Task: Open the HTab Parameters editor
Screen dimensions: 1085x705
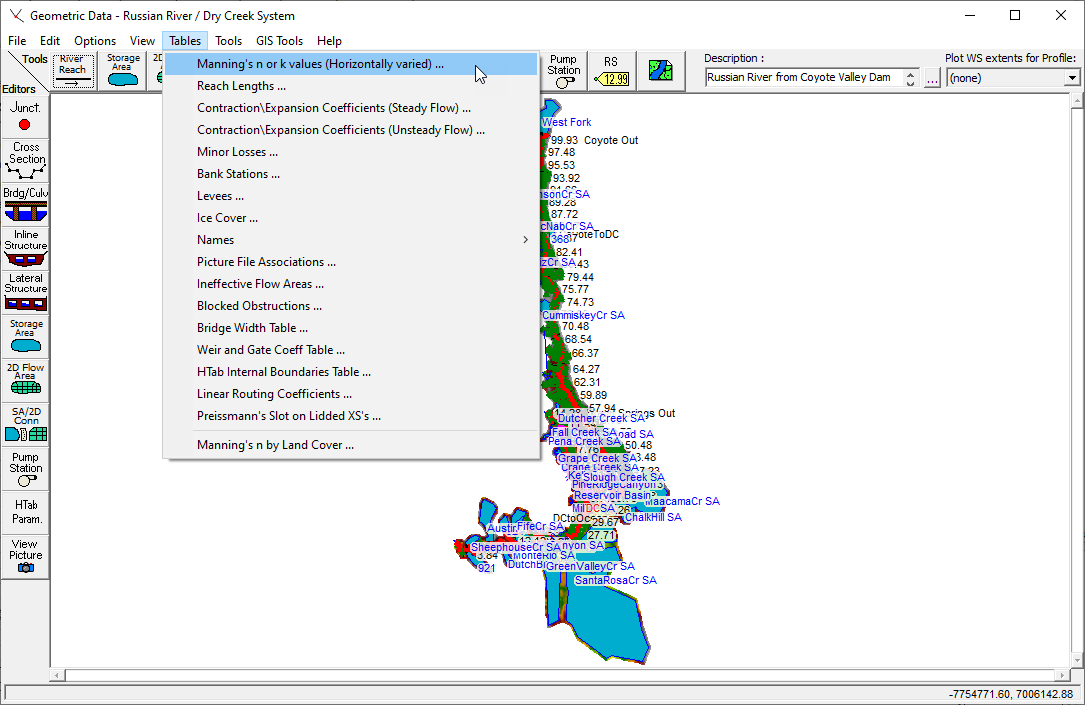Action: pyautogui.click(x=25, y=512)
